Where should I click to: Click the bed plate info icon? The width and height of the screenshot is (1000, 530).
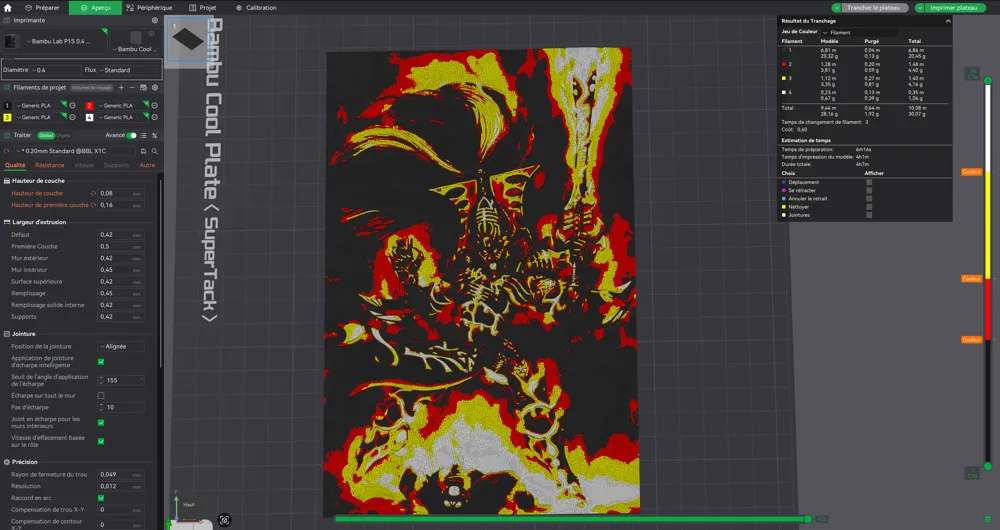click(151, 33)
